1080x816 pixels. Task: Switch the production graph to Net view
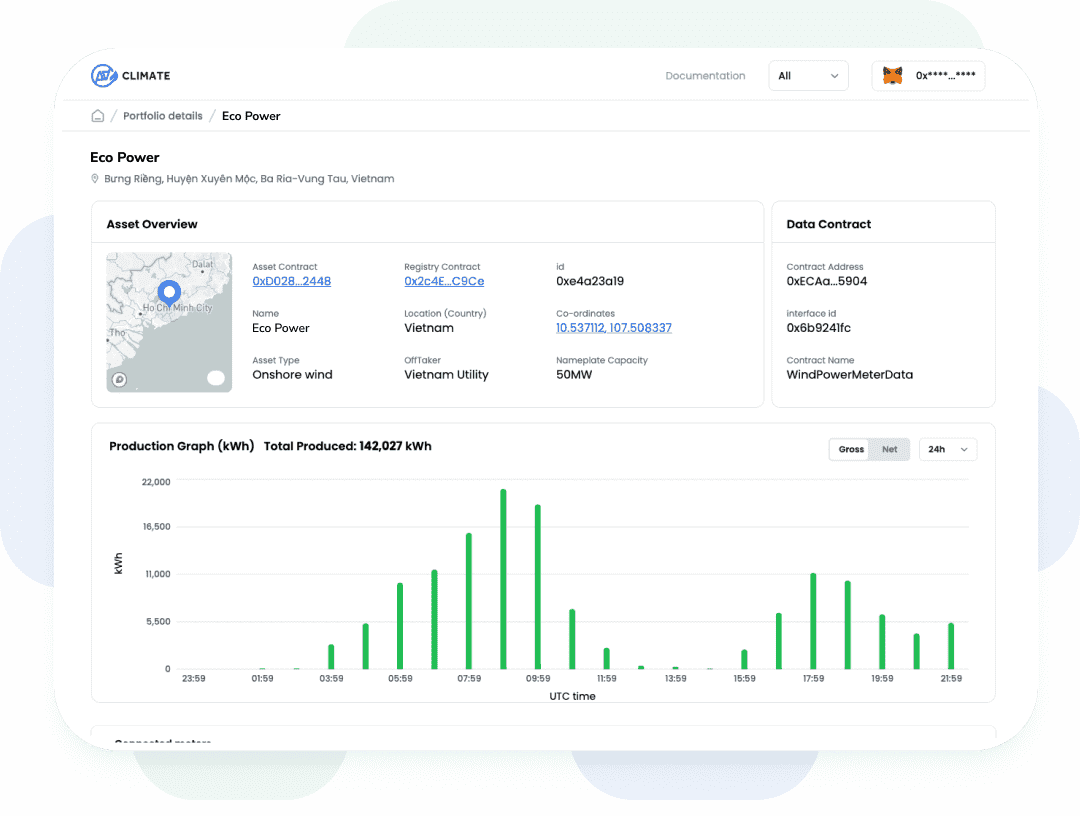[889, 449]
